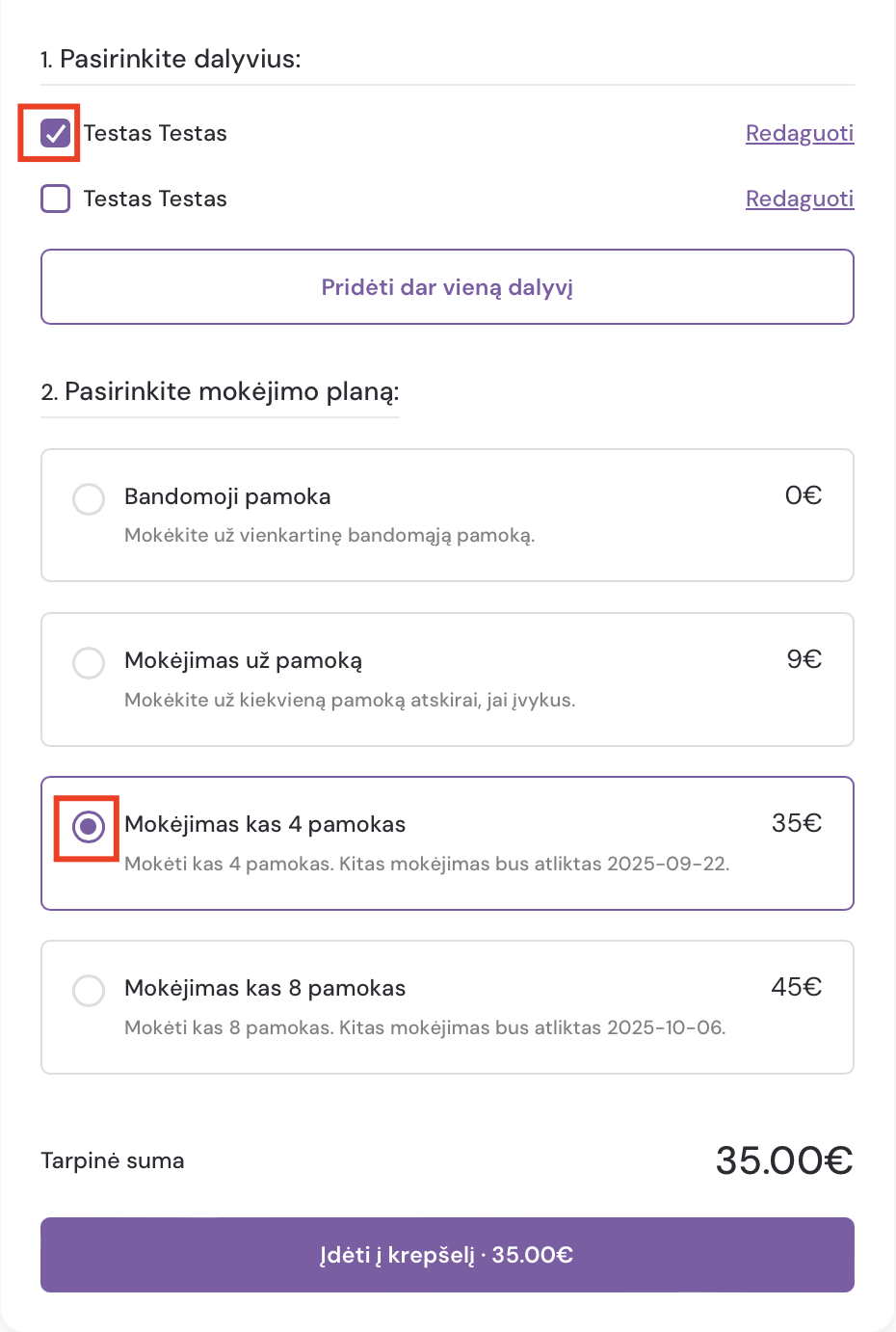Select the Bandomoji pamoka radio button
896x1332 pixels.
pyautogui.click(x=89, y=499)
